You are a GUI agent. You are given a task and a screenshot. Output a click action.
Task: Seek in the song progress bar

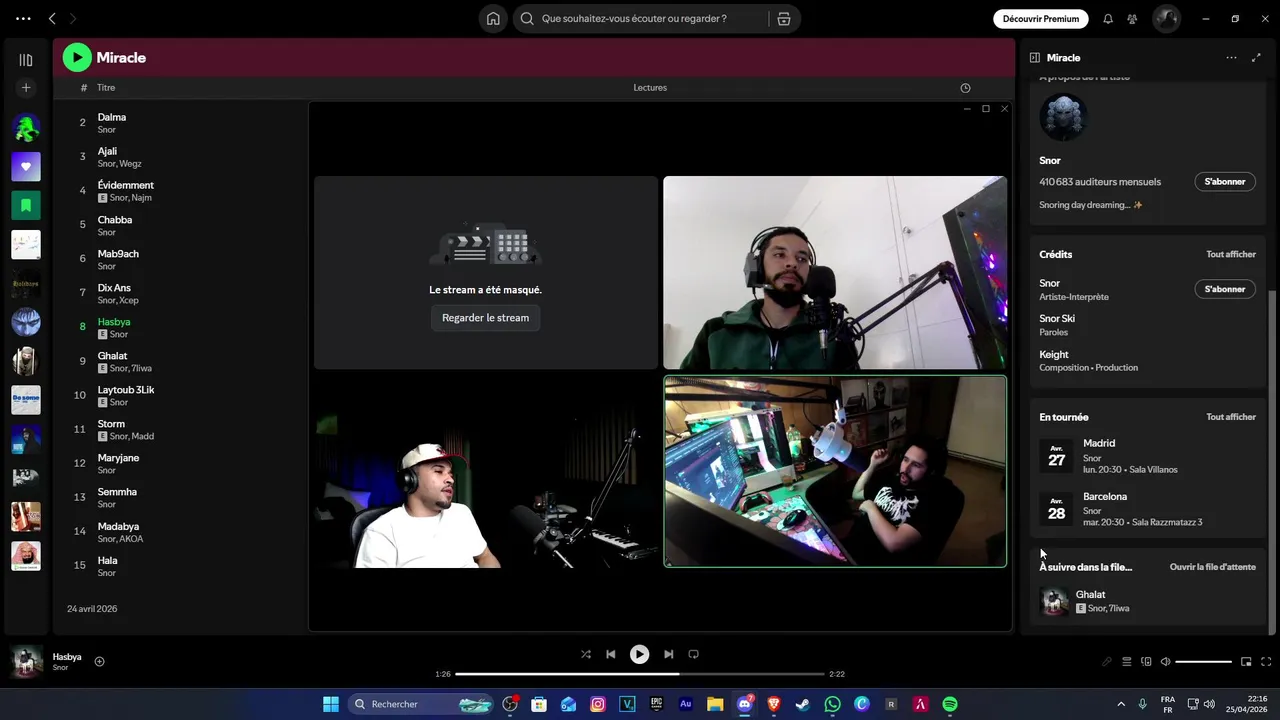(x=640, y=674)
